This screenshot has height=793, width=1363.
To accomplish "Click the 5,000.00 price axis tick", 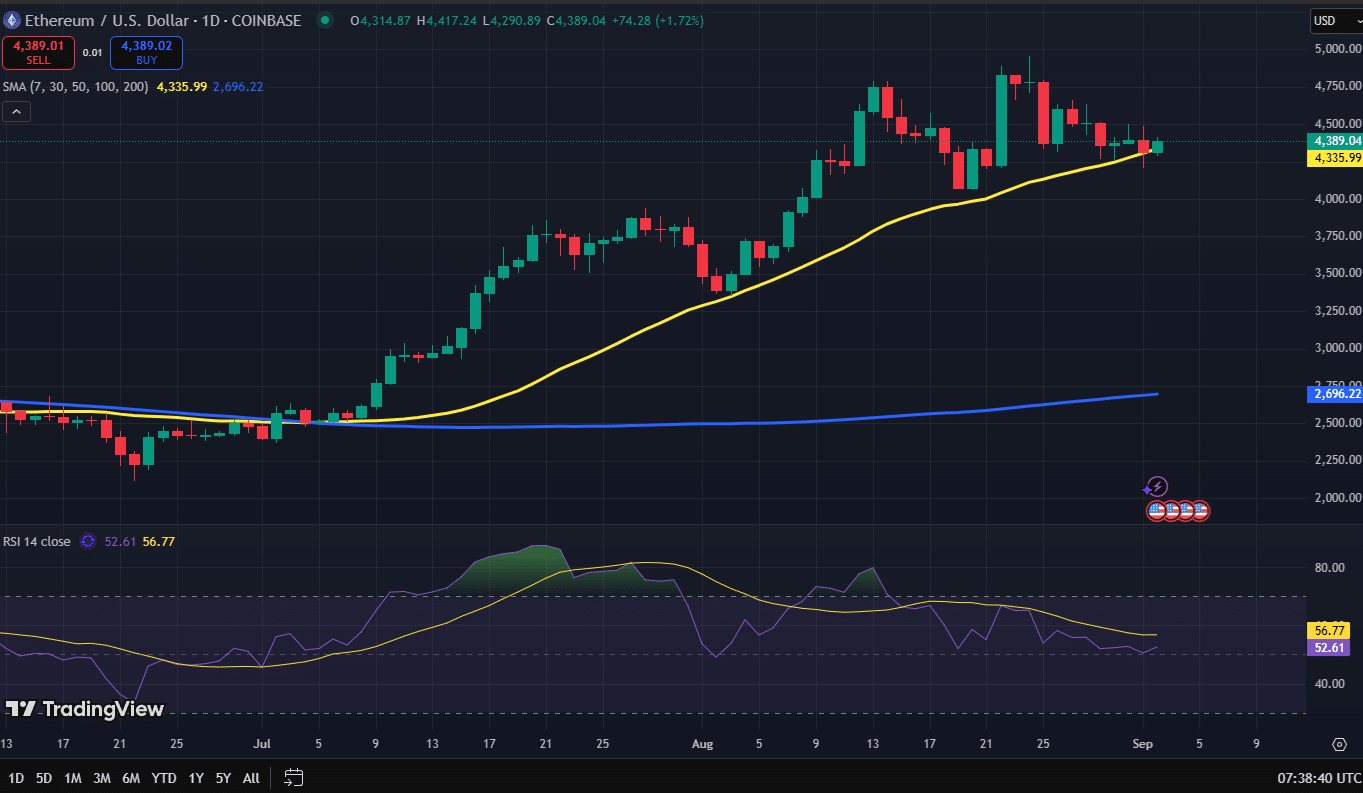I will coord(1336,49).
